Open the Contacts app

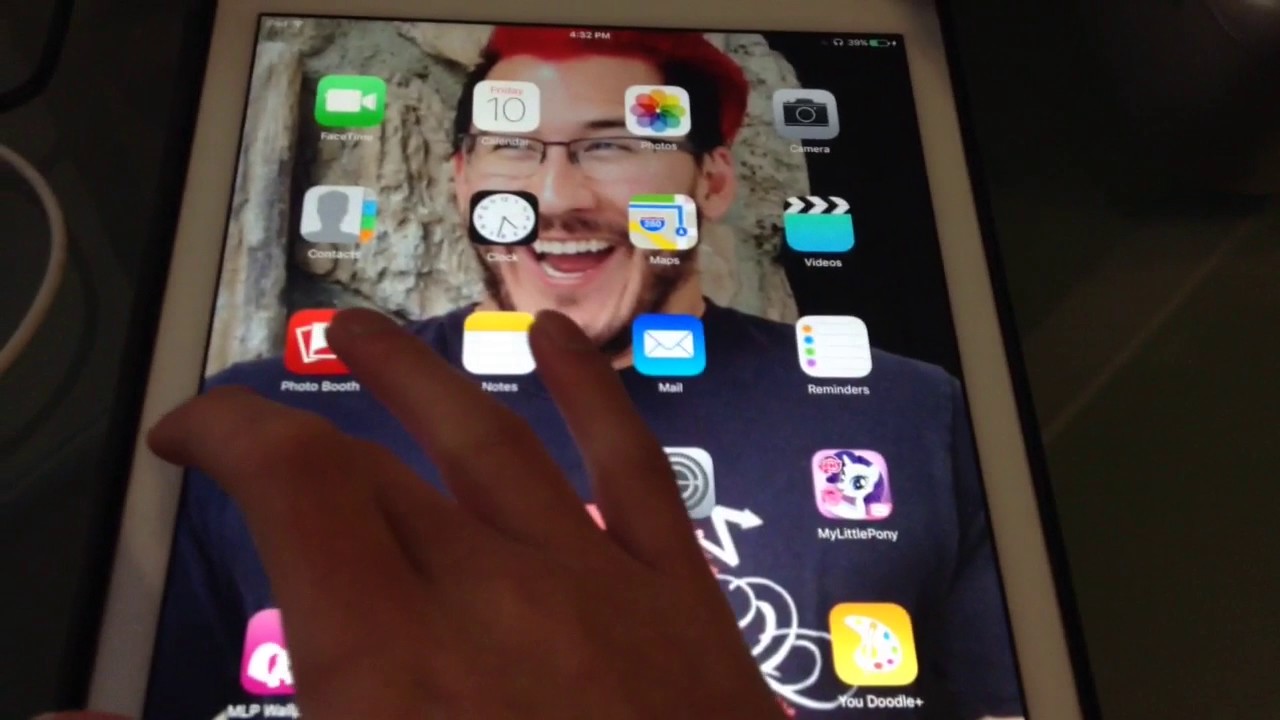[339, 215]
